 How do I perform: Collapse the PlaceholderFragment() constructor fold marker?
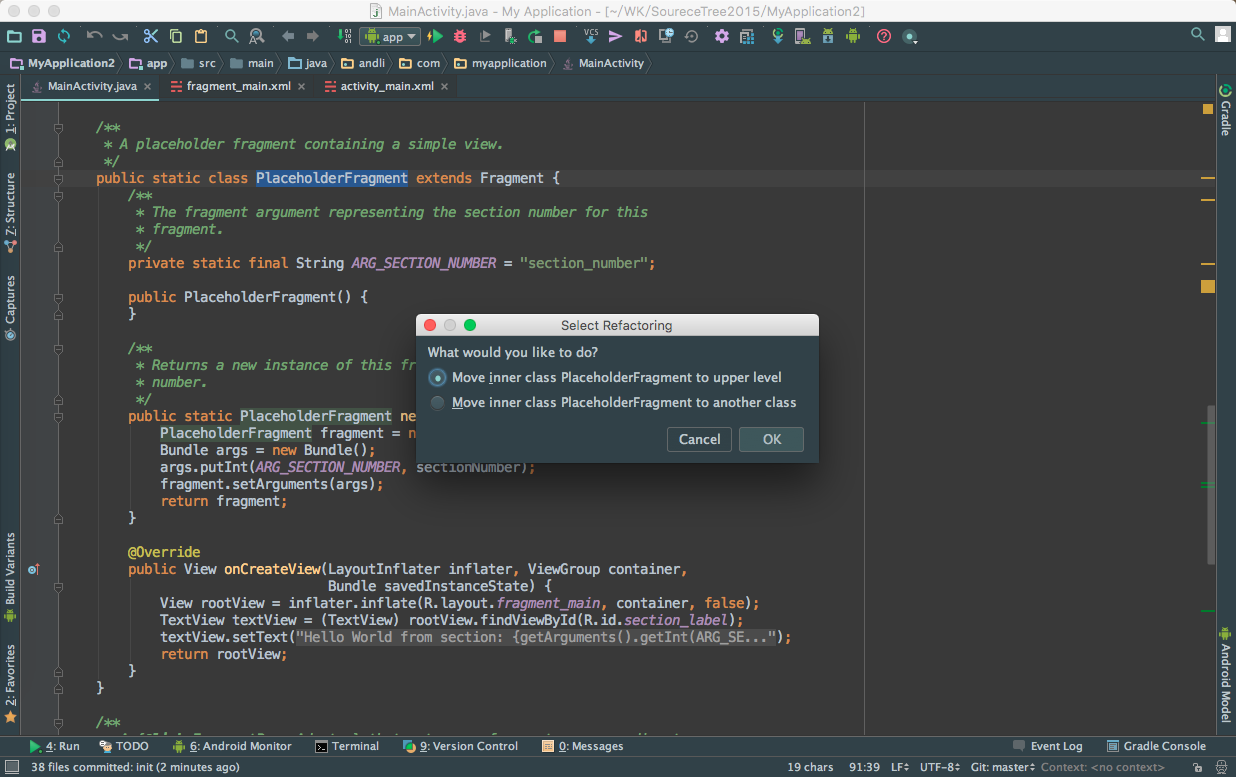coord(58,297)
